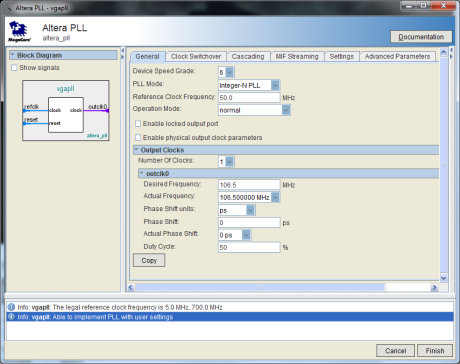This screenshot has width=460, height=364.
Task: Click the Documentation button
Action: click(421, 37)
